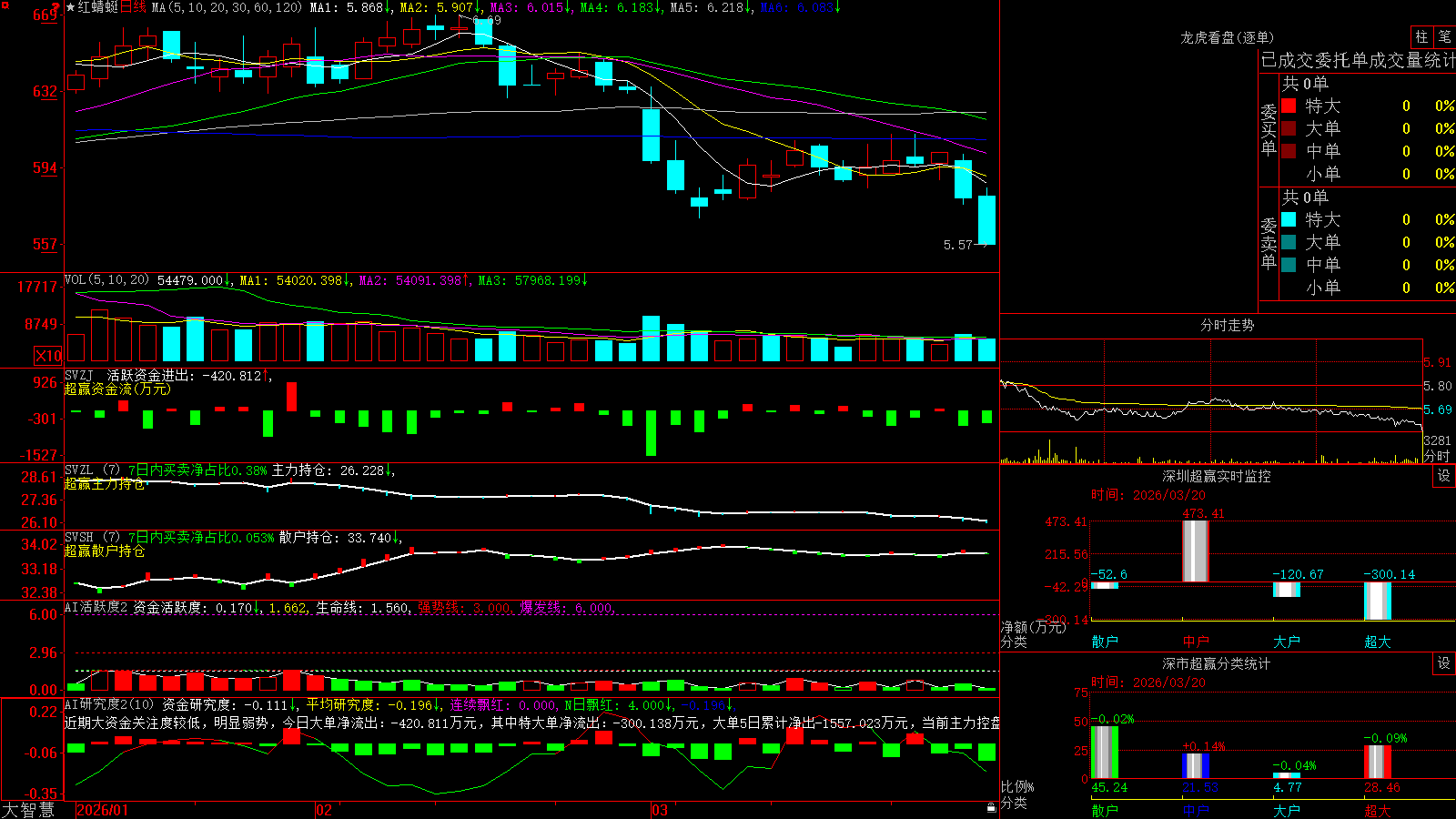Click the 28.46 超大 bar in statistics
The image size is (1456, 819).
click(x=1378, y=762)
